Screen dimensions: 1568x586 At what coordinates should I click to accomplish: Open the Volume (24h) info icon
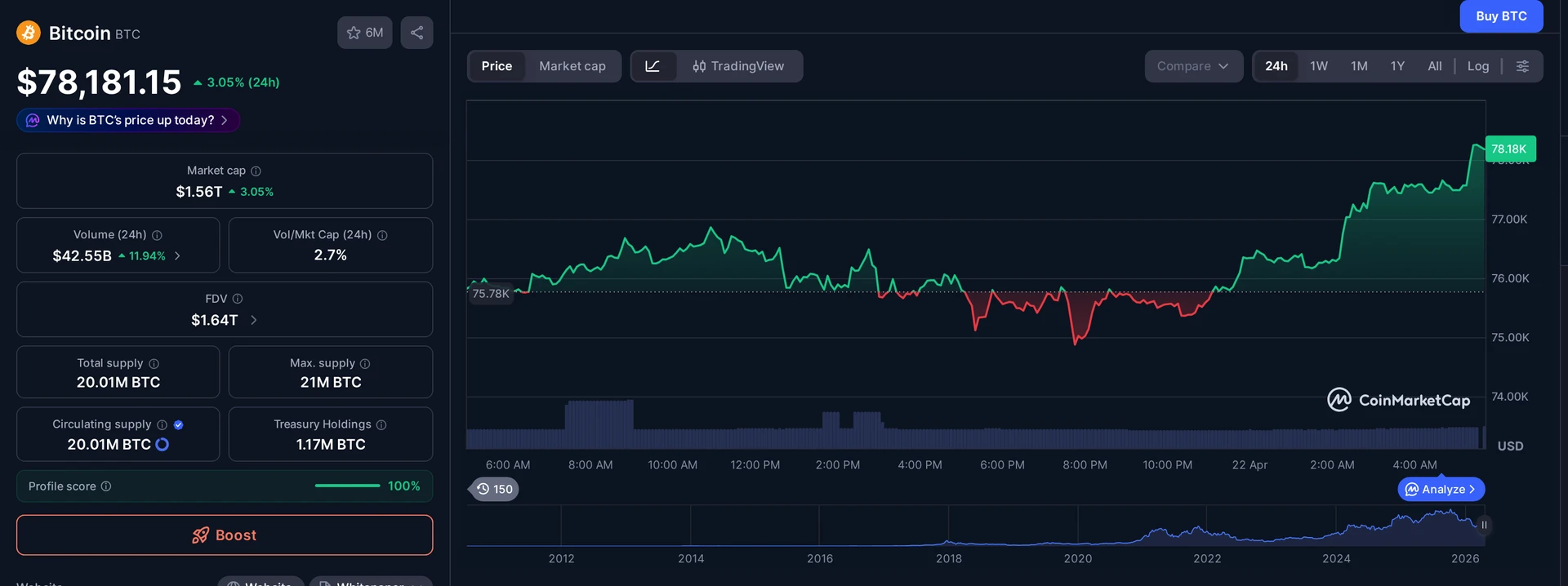coord(157,235)
